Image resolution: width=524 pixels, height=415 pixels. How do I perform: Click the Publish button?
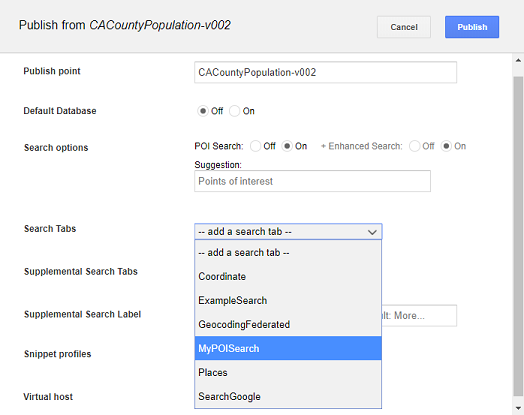(472, 27)
